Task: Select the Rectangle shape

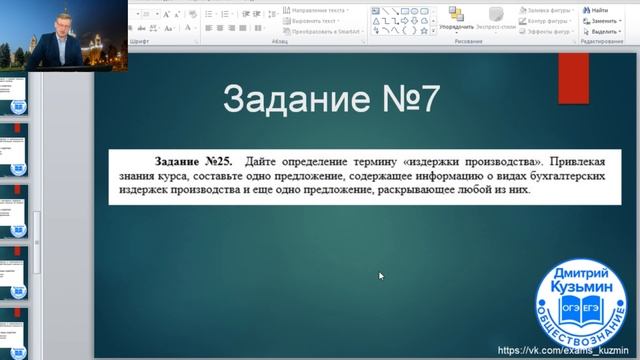Action: 405,11
